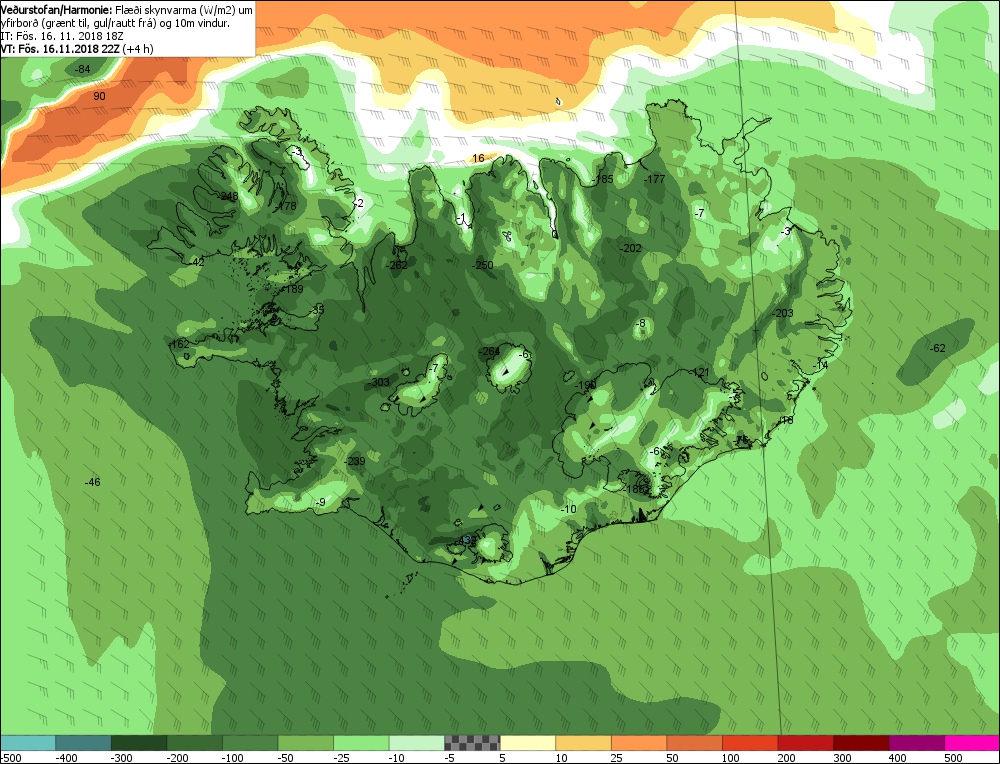Click the '-62' value over the eastern sea
This screenshot has width=1000, height=764.
[938, 348]
